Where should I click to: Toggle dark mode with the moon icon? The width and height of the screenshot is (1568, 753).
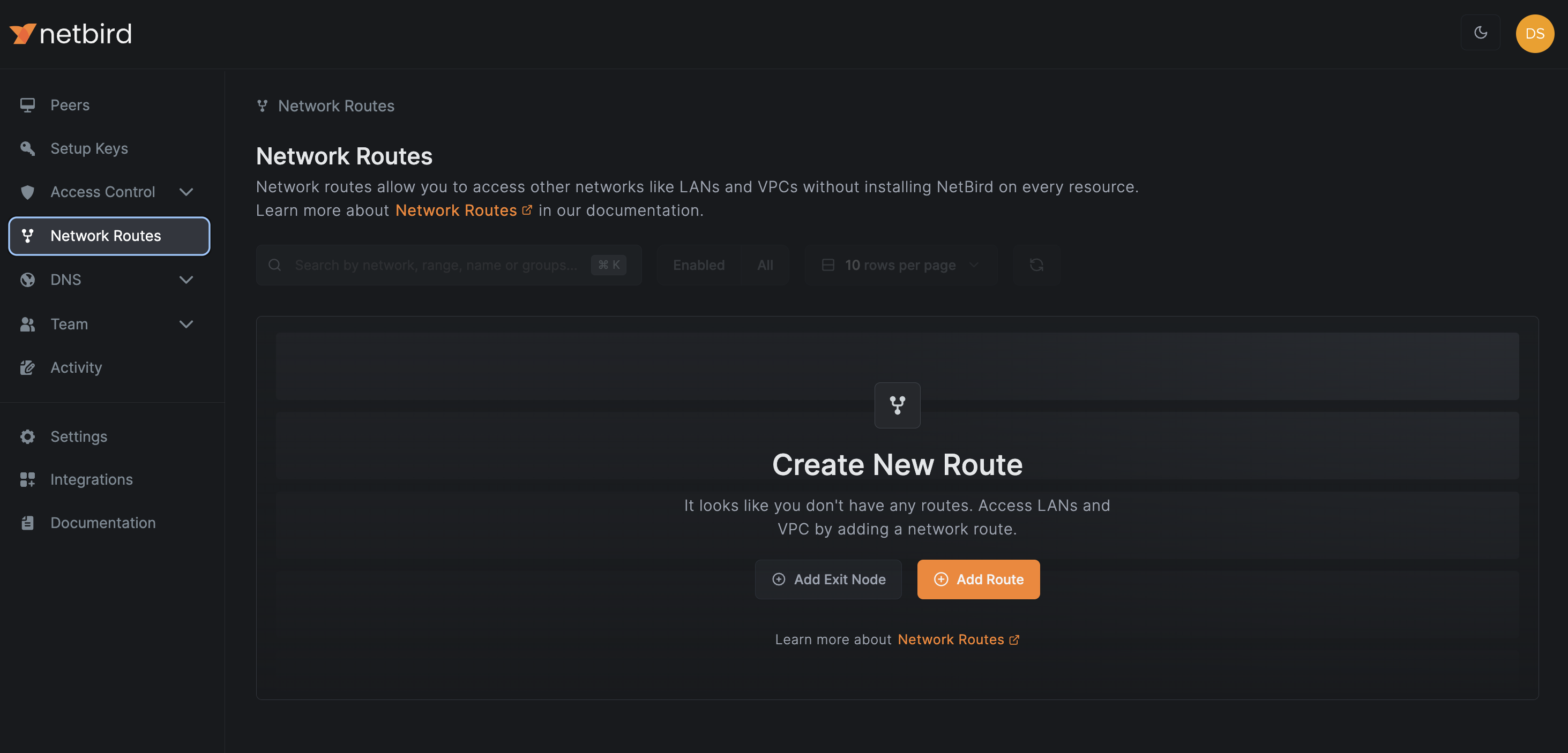[1480, 33]
